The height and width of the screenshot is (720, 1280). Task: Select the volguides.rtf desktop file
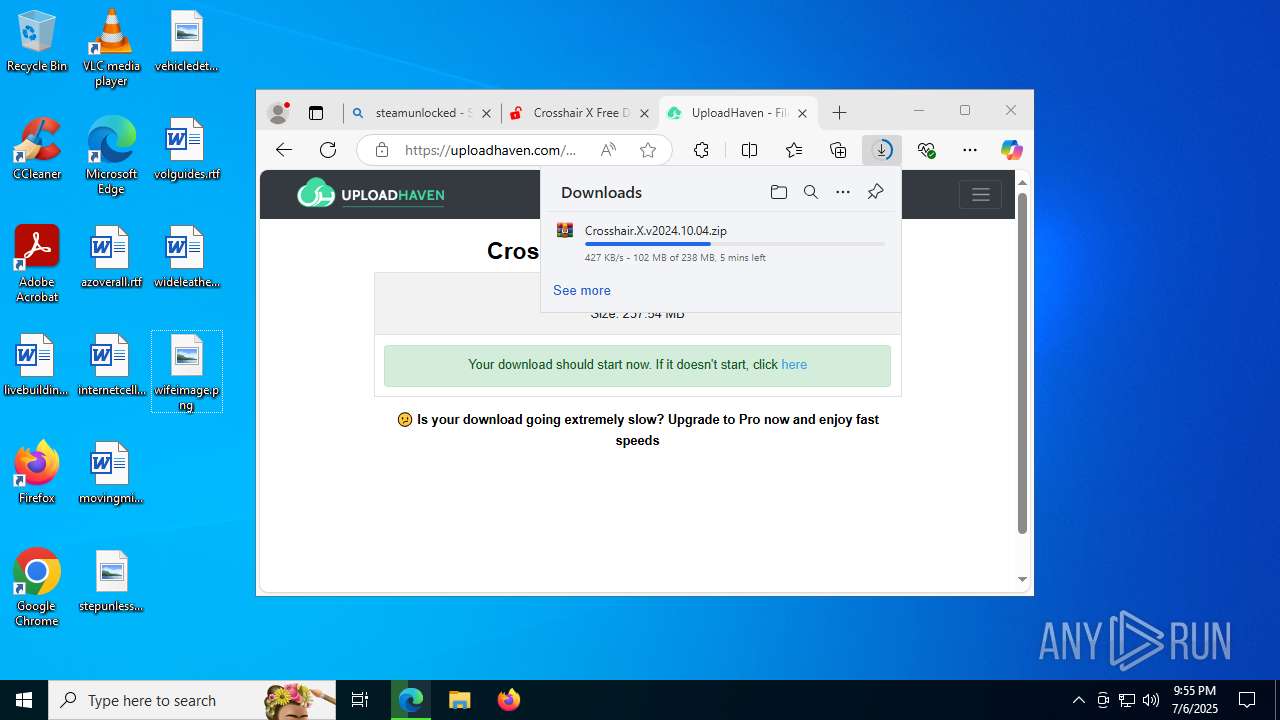pyautogui.click(x=186, y=148)
